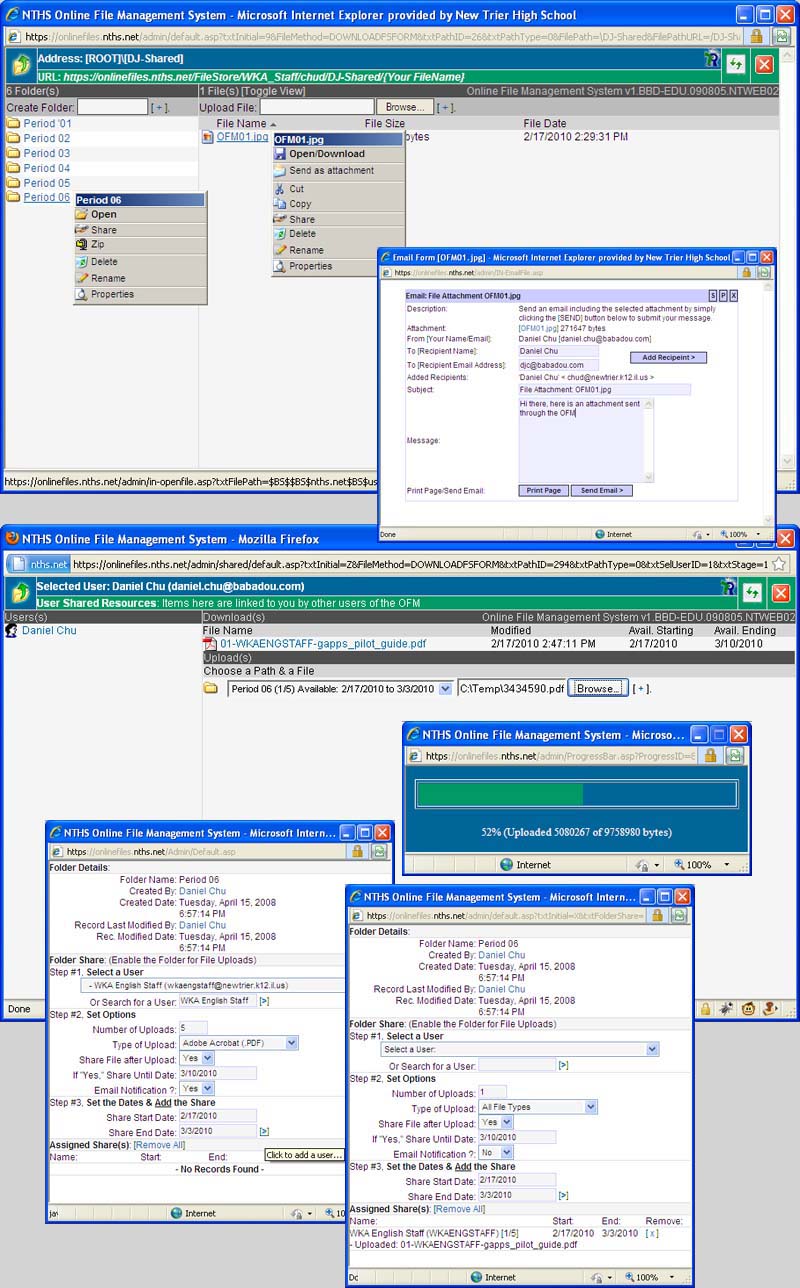Click [Remove All] in the right Folder Share dialog
The width and height of the screenshot is (800, 1288).
click(458, 1209)
